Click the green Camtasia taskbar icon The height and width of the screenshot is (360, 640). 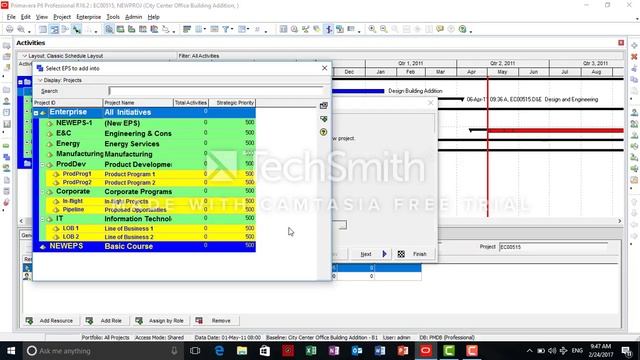click(x=449, y=351)
